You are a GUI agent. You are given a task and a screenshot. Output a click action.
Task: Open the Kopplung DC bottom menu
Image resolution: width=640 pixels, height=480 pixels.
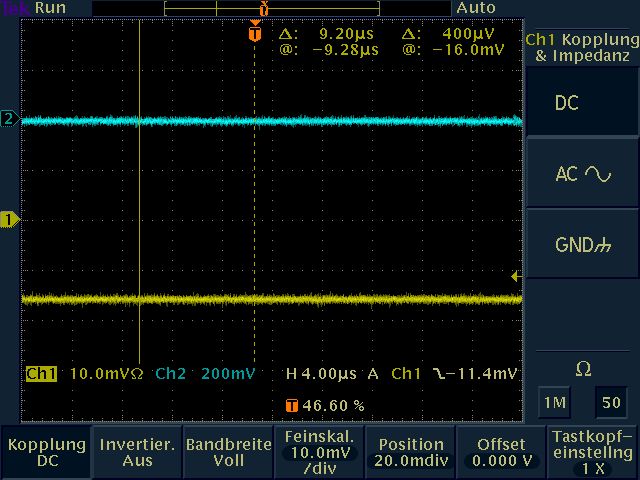pos(46,452)
